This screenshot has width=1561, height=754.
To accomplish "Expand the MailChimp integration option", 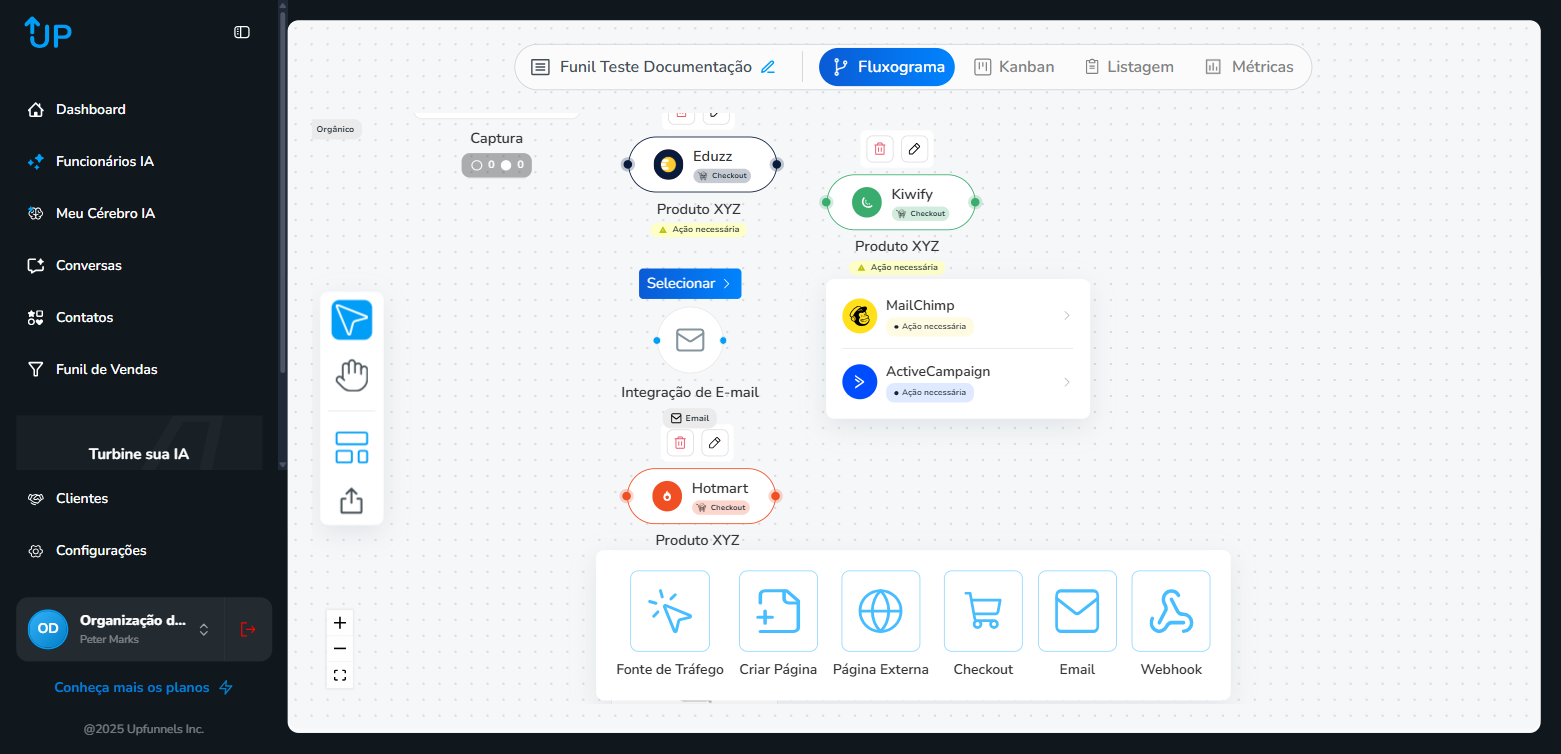I will click(1066, 316).
